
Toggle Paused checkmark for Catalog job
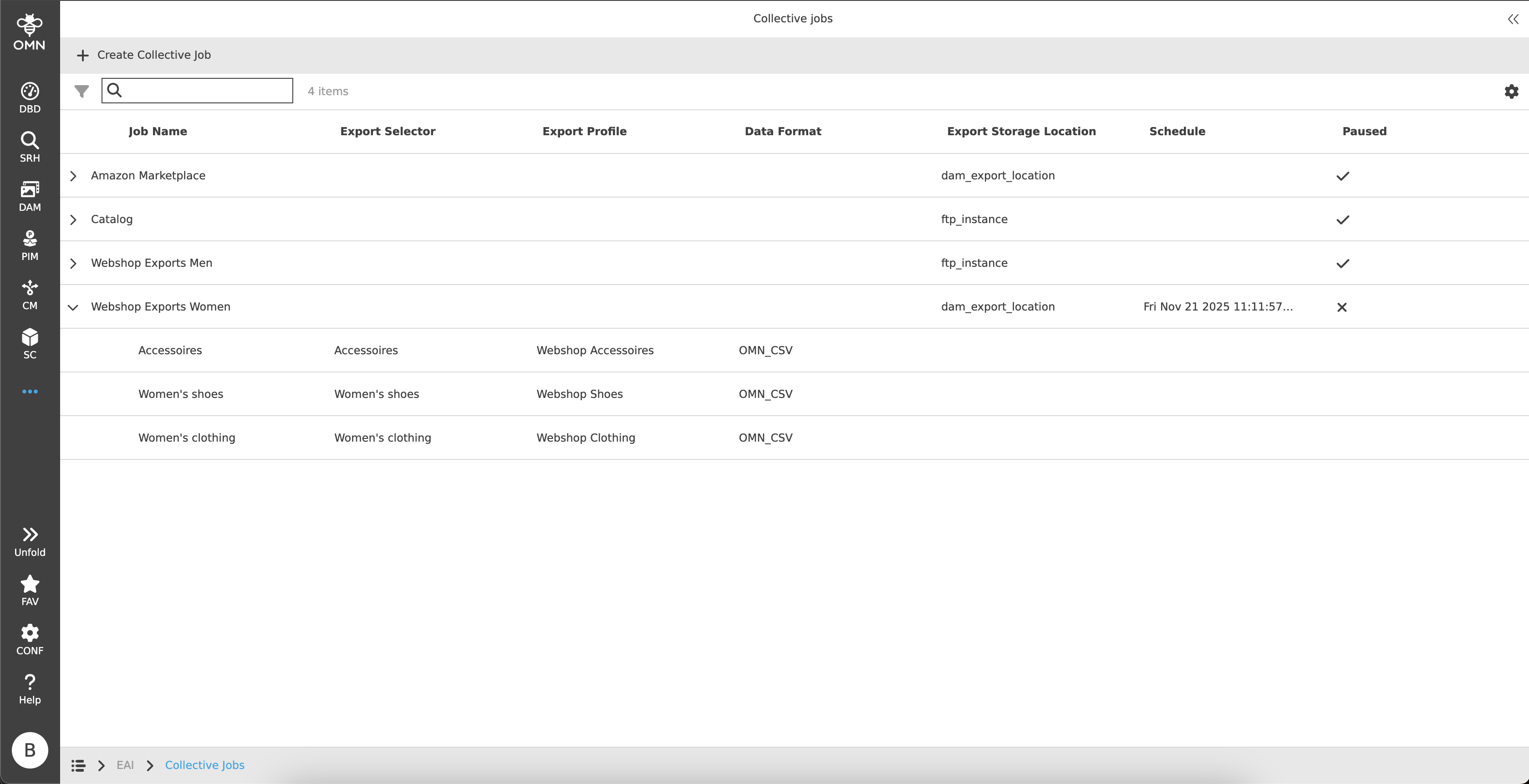1343,219
